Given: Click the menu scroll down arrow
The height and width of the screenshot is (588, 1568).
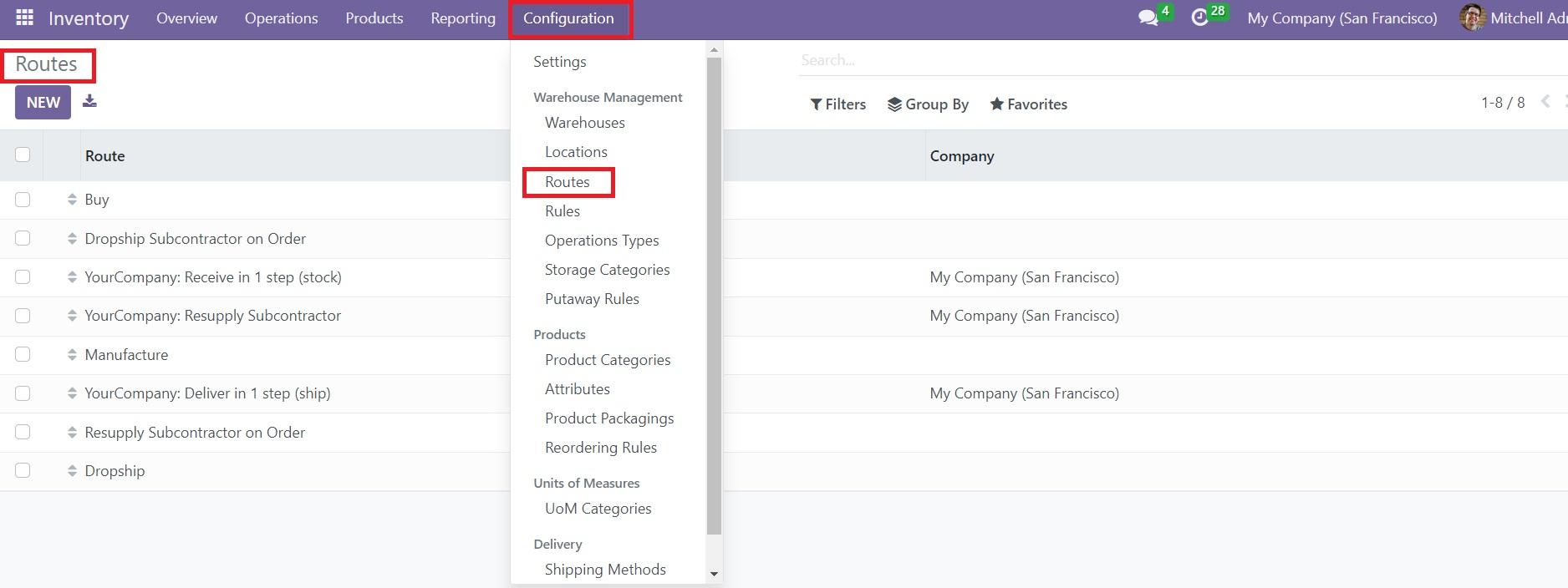Looking at the screenshot, I should pyautogui.click(x=714, y=574).
